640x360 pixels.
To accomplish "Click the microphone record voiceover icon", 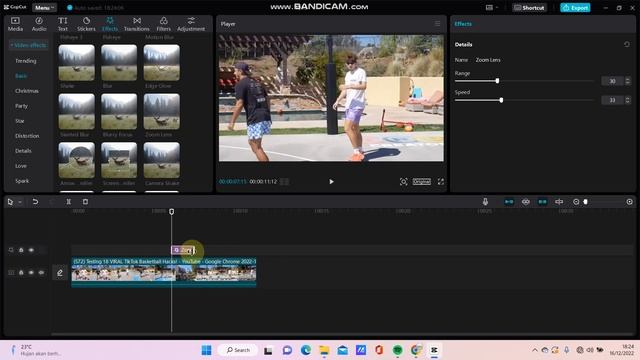I will tap(485, 202).
